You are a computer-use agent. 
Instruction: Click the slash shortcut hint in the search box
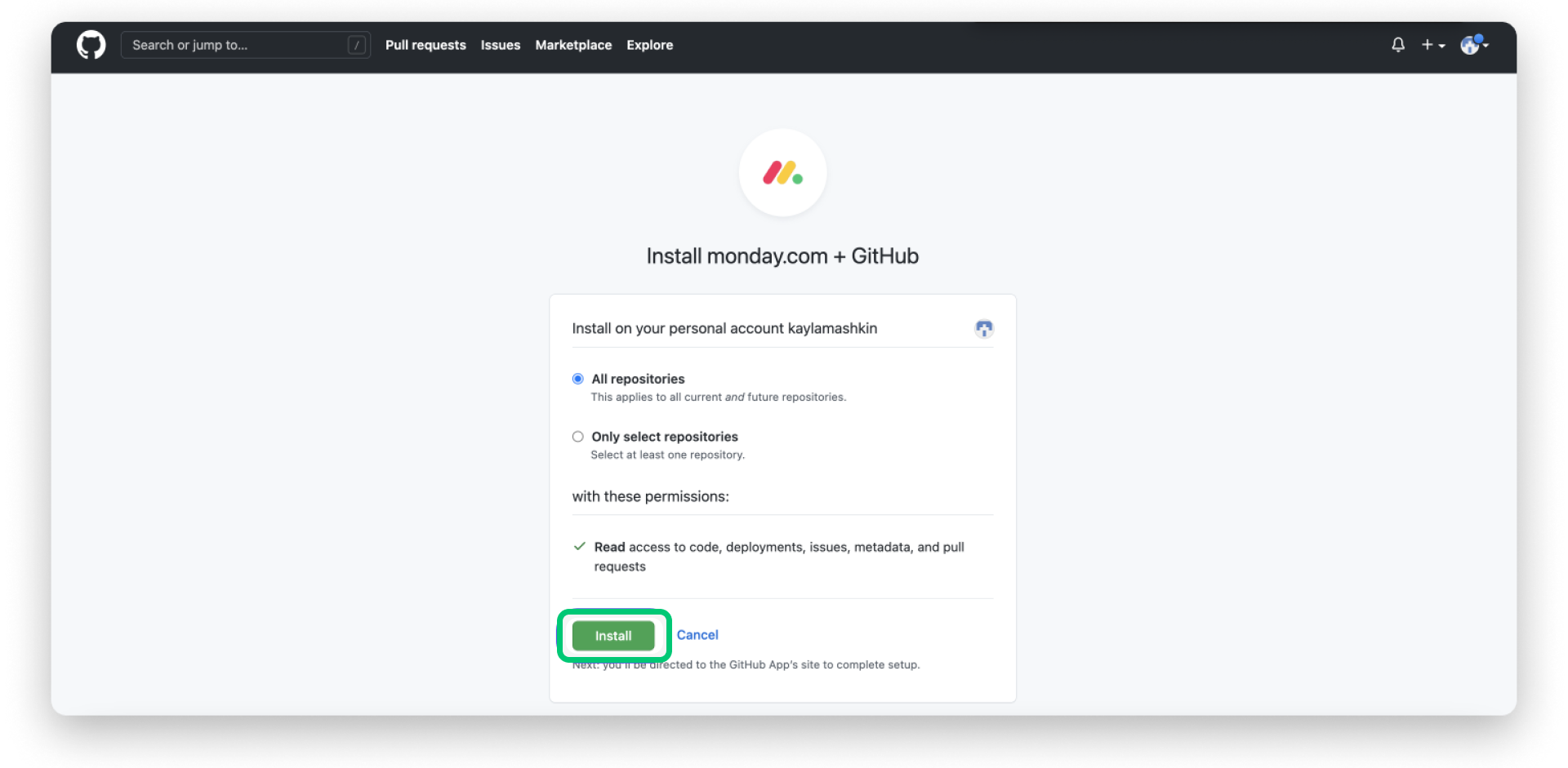tap(356, 45)
